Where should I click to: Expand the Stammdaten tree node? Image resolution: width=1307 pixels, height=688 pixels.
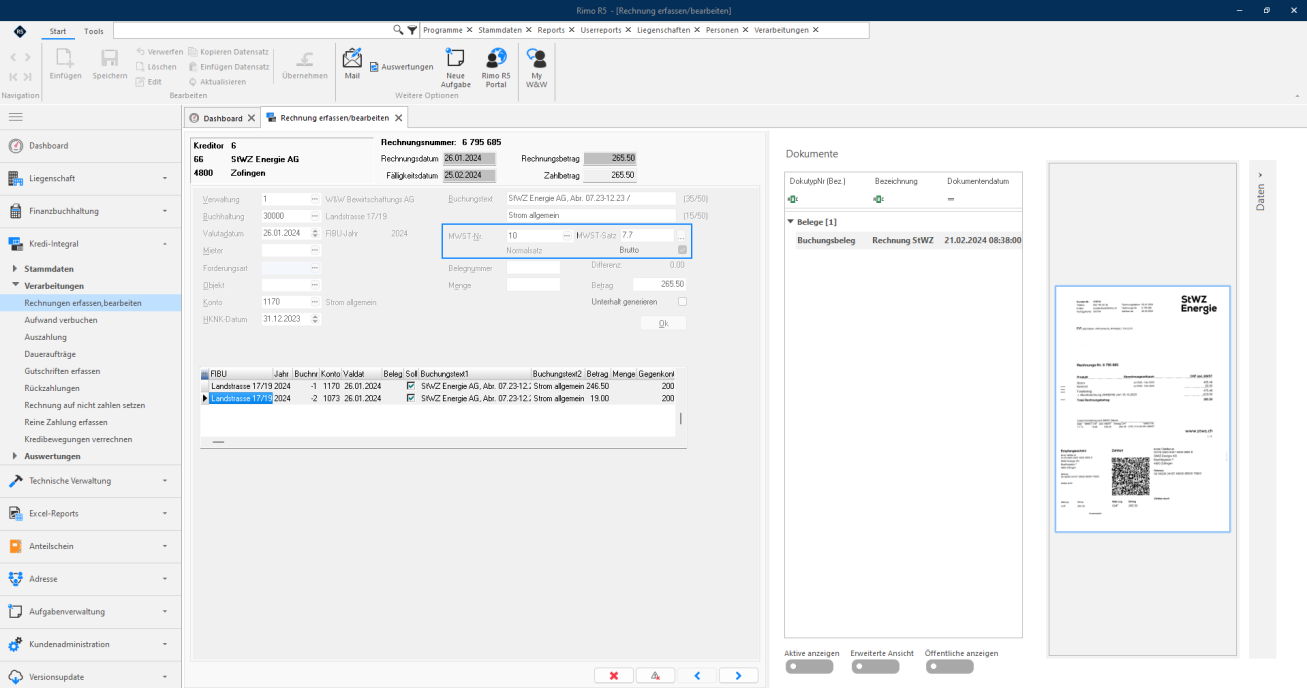click(x=14, y=269)
